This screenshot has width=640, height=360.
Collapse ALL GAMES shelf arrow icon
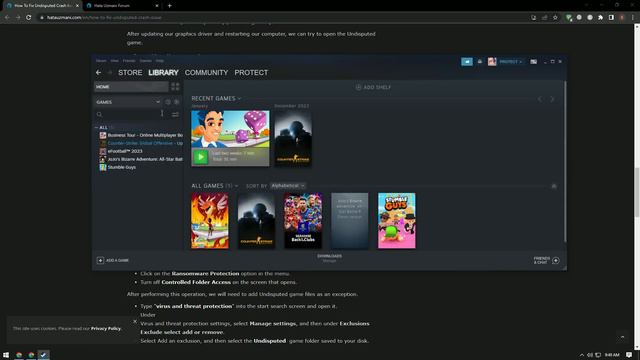pyautogui.click(x=554, y=186)
